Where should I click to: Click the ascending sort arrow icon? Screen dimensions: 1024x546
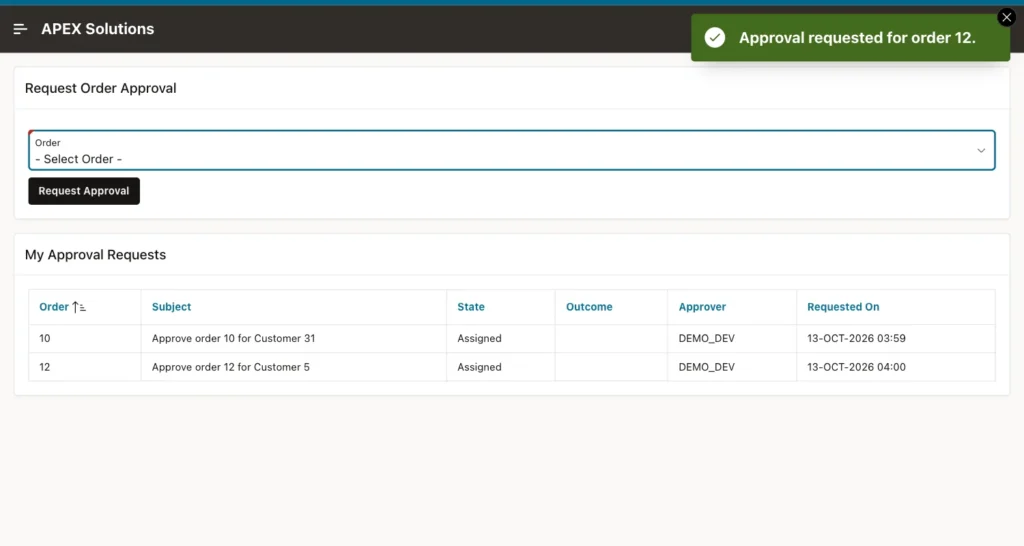coord(79,307)
